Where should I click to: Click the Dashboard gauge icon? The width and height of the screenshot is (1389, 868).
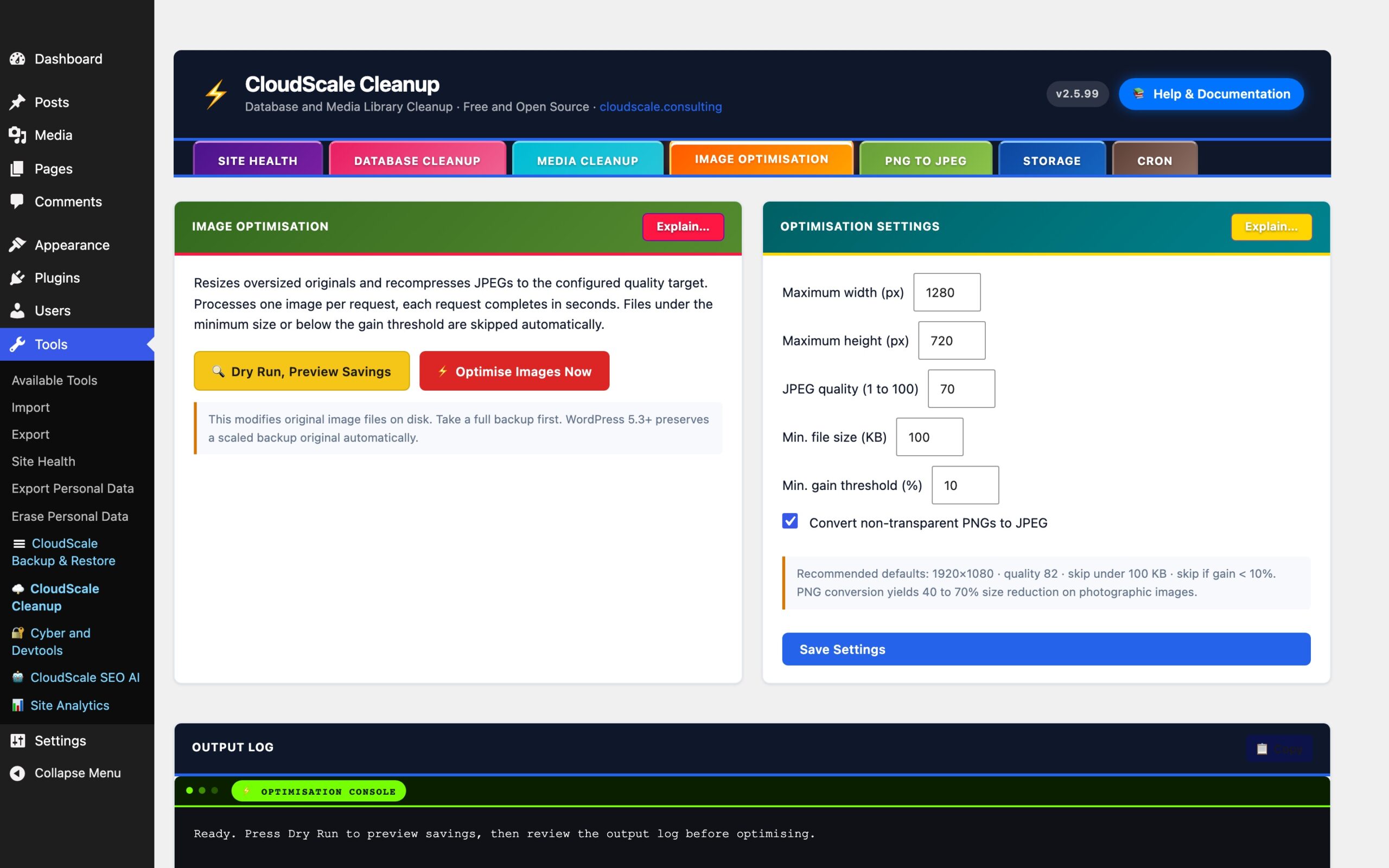tap(17, 59)
